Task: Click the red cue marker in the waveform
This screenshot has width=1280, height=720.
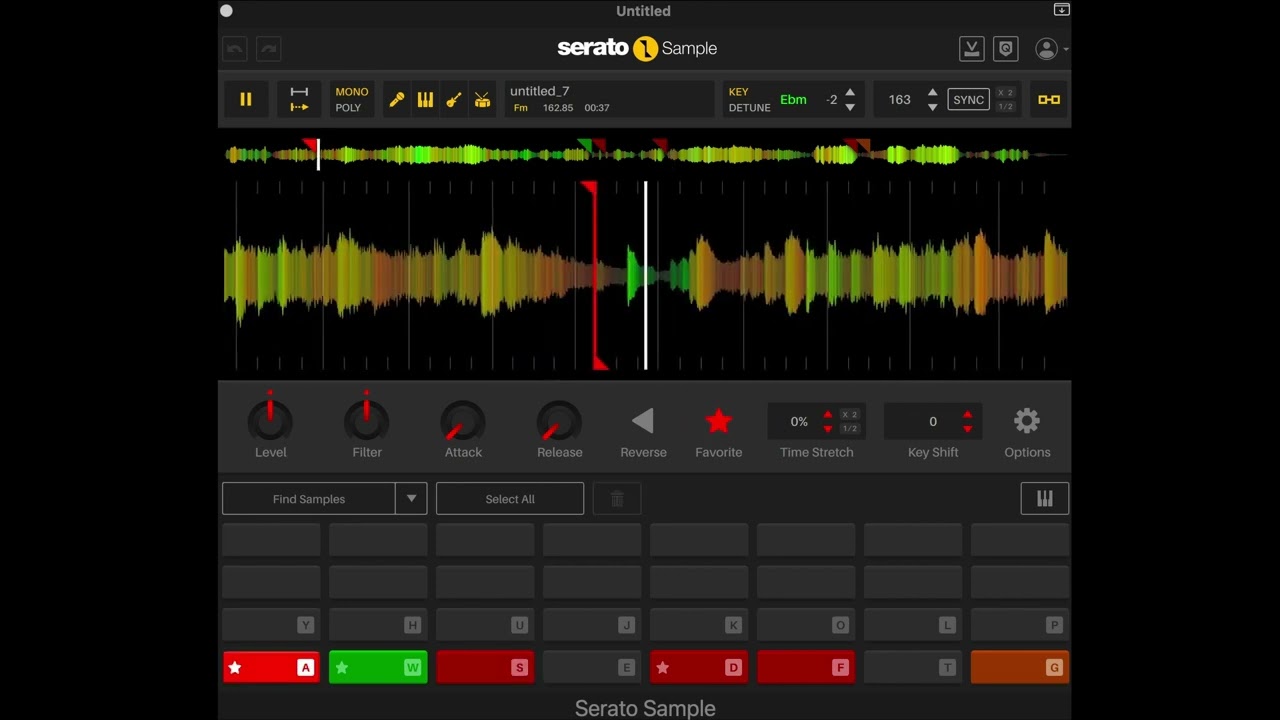Action: coord(595,275)
